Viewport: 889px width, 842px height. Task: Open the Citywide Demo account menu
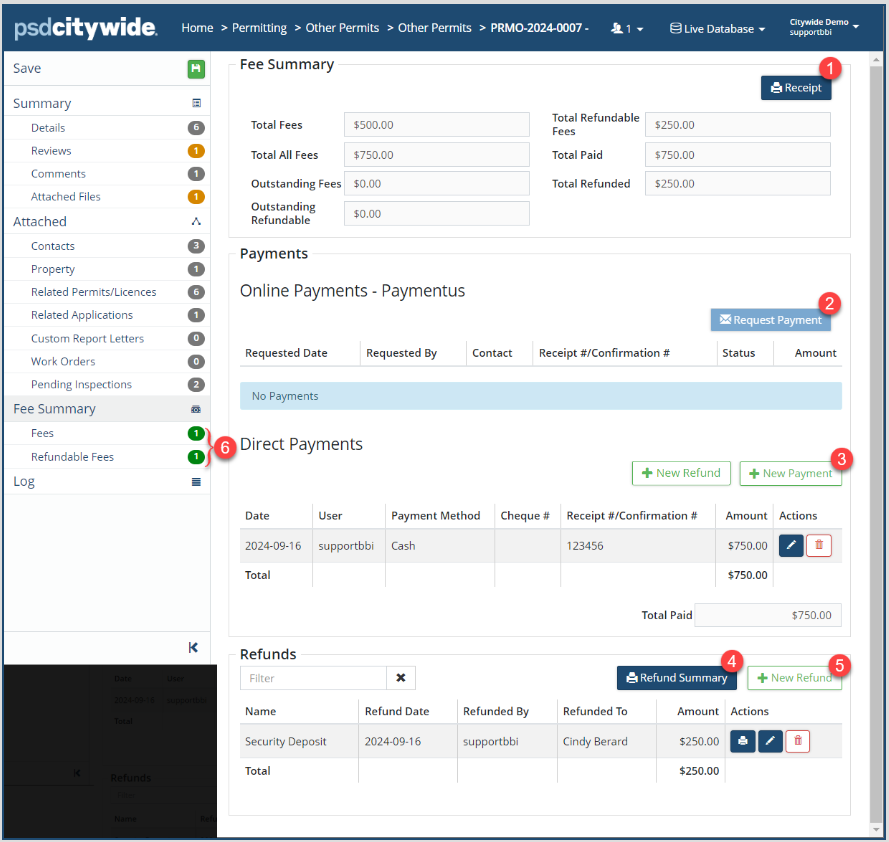[824, 27]
